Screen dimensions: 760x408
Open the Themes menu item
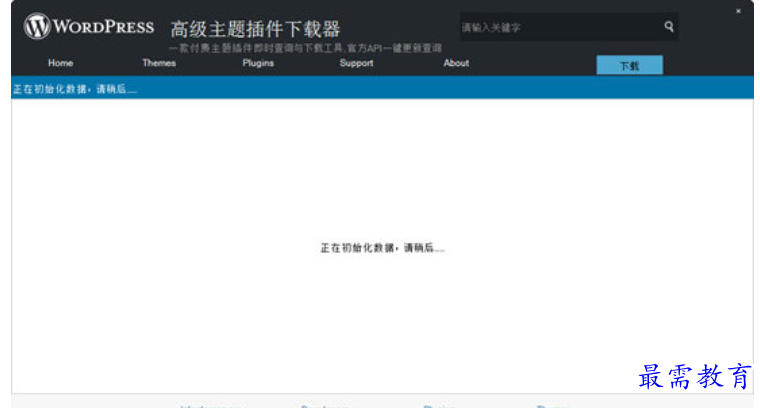(159, 63)
